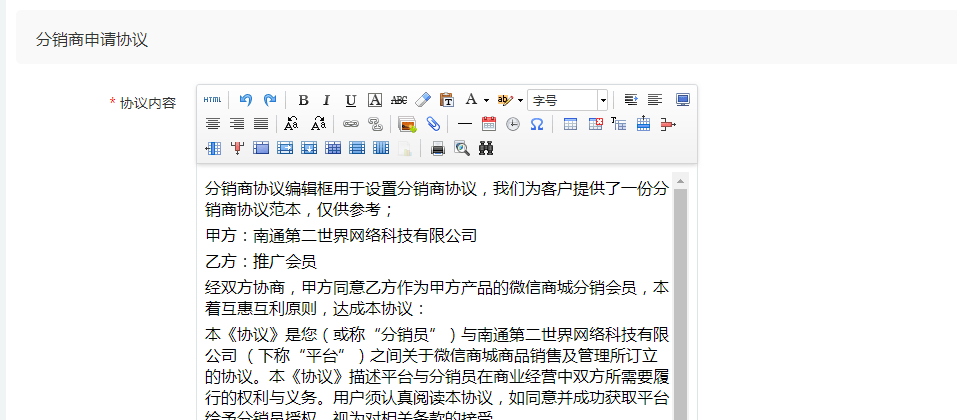Open search and replace binoculars icon
The width and height of the screenshot is (957, 420).
pos(486,148)
